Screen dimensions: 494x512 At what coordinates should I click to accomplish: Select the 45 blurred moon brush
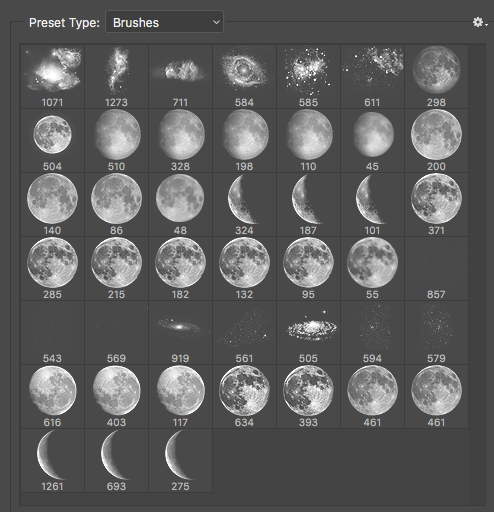click(x=373, y=140)
